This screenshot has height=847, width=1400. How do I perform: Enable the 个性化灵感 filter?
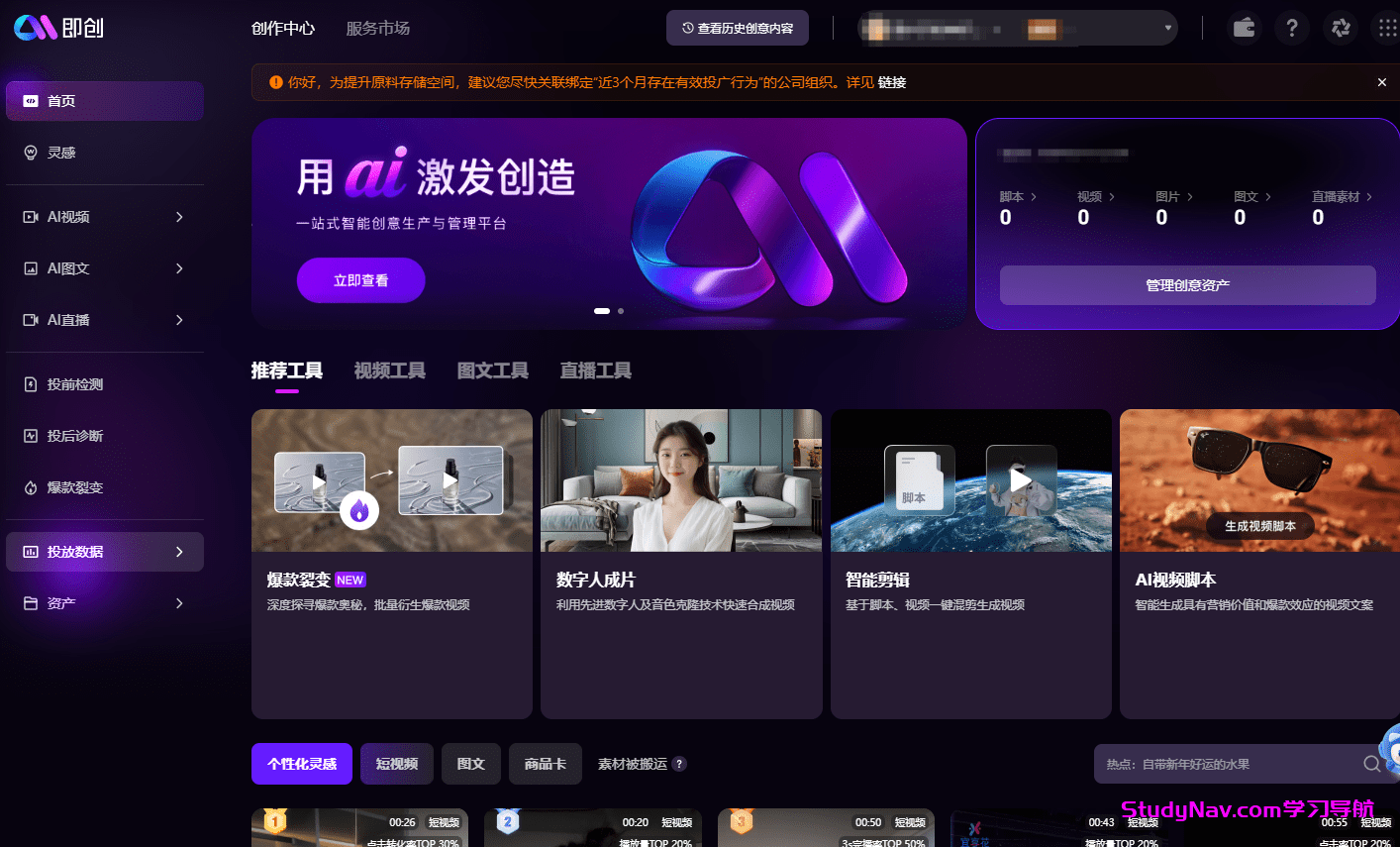click(x=301, y=764)
